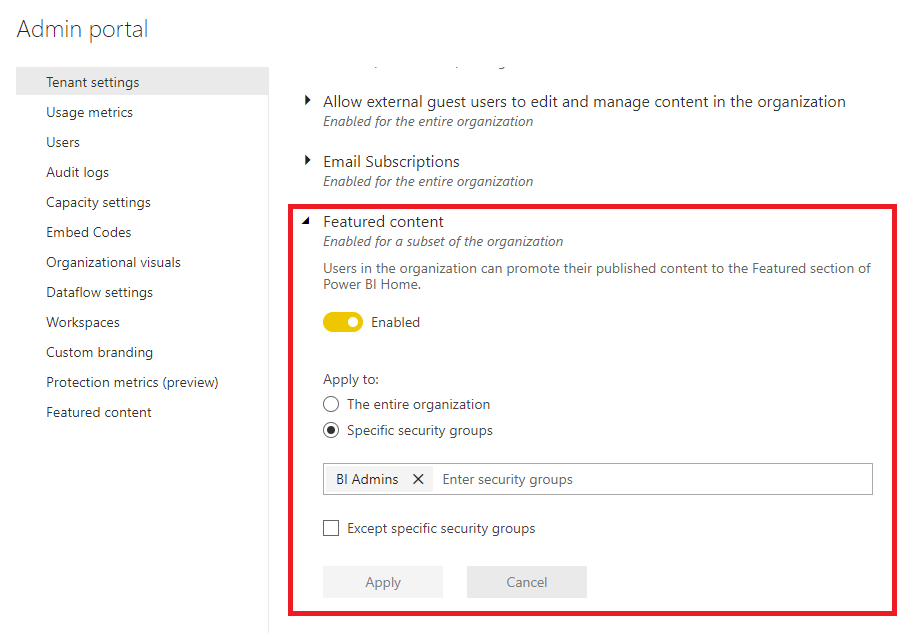Collapse the Featured content setting

pyautogui.click(x=307, y=221)
